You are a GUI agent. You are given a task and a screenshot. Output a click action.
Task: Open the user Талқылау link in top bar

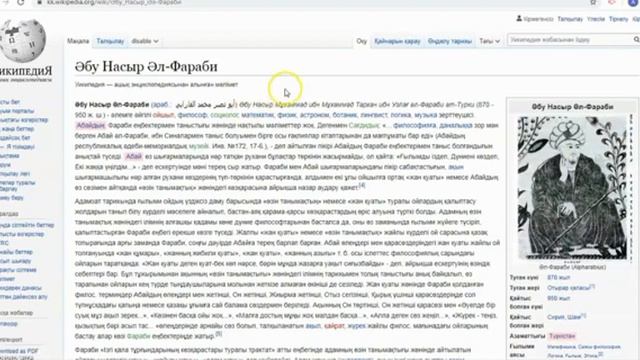pos(570,19)
